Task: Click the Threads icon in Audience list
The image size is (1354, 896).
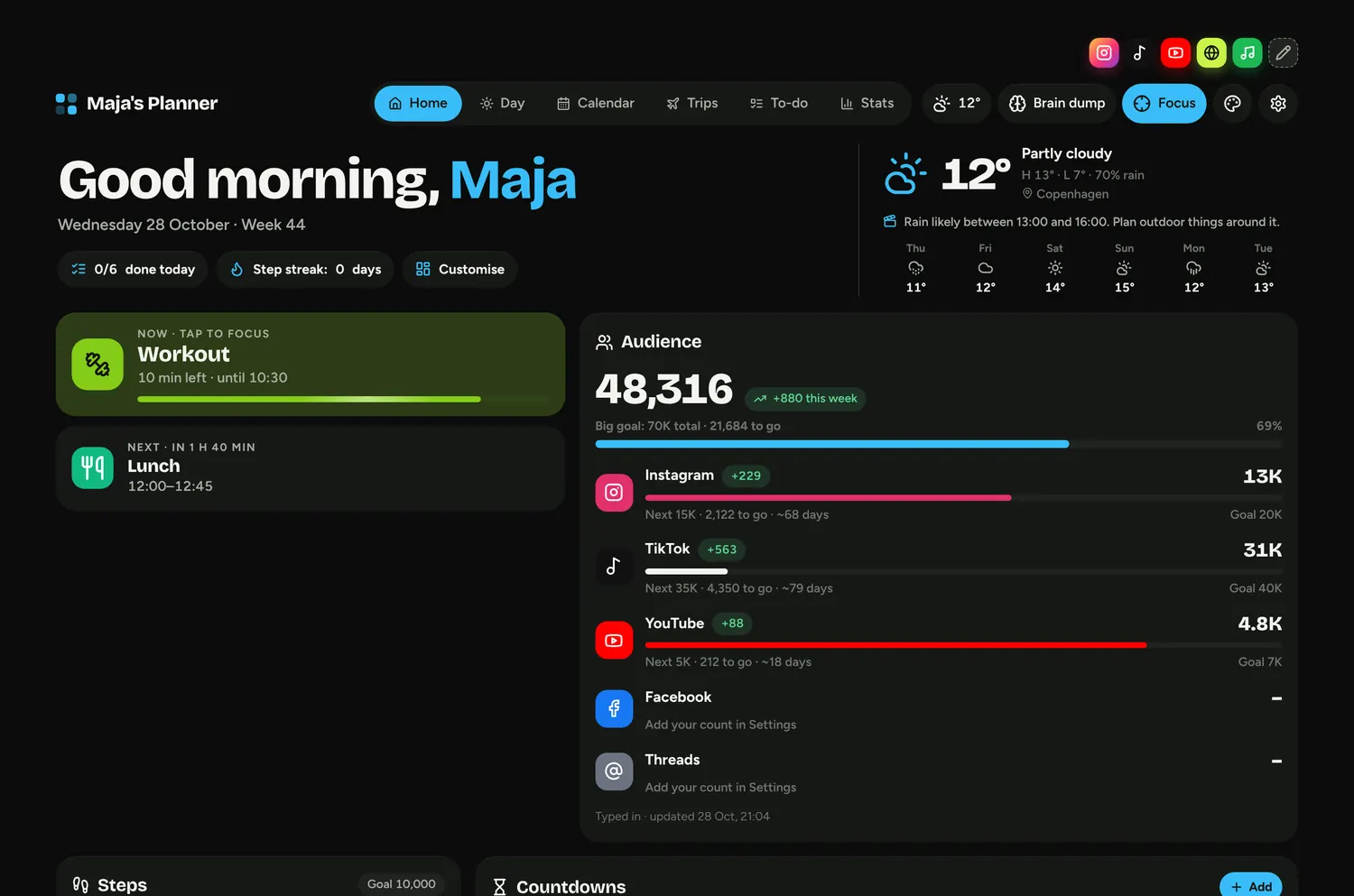Action: tap(614, 771)
